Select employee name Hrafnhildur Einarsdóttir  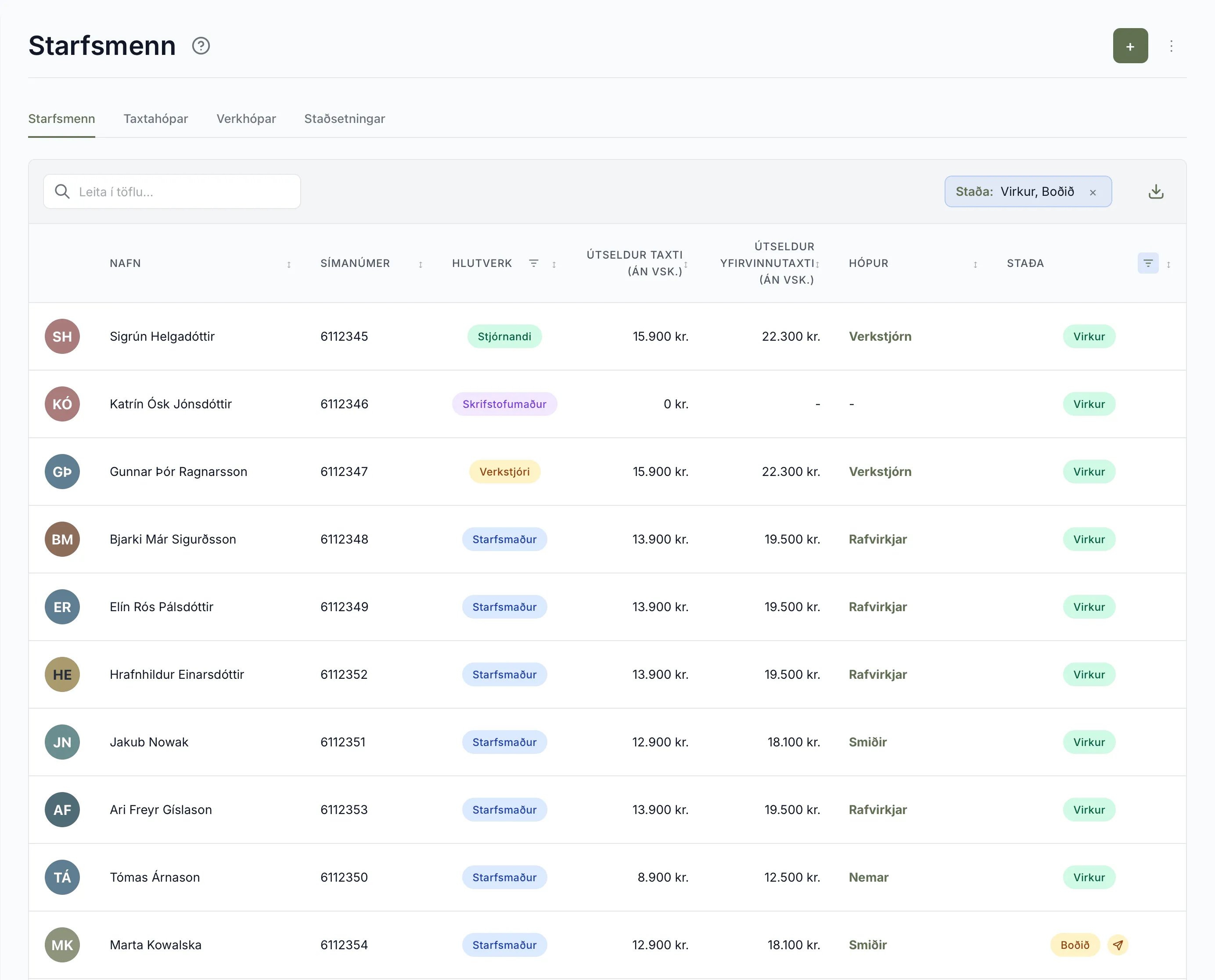176,674
